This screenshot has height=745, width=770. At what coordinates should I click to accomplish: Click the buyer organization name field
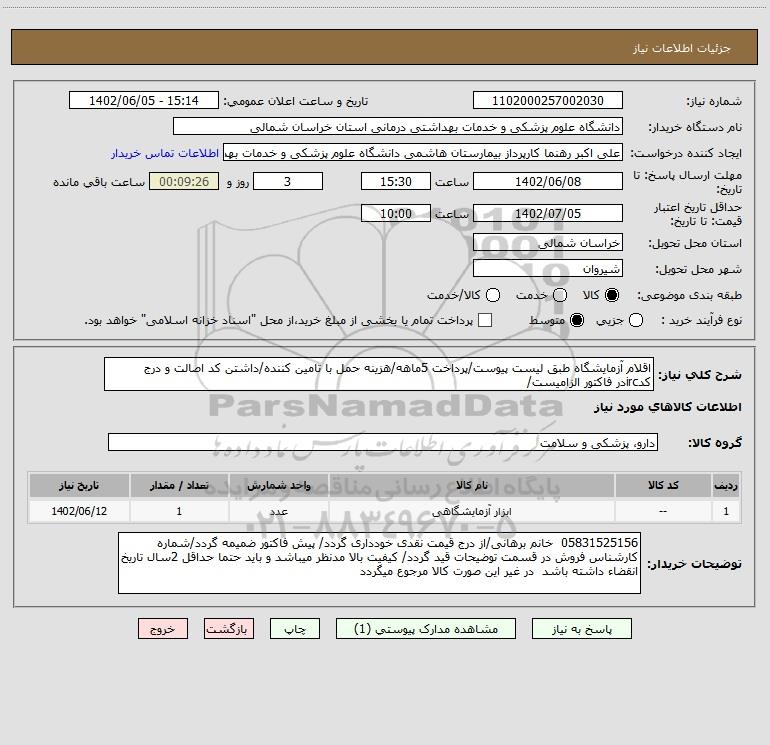[x=398, y=127]
